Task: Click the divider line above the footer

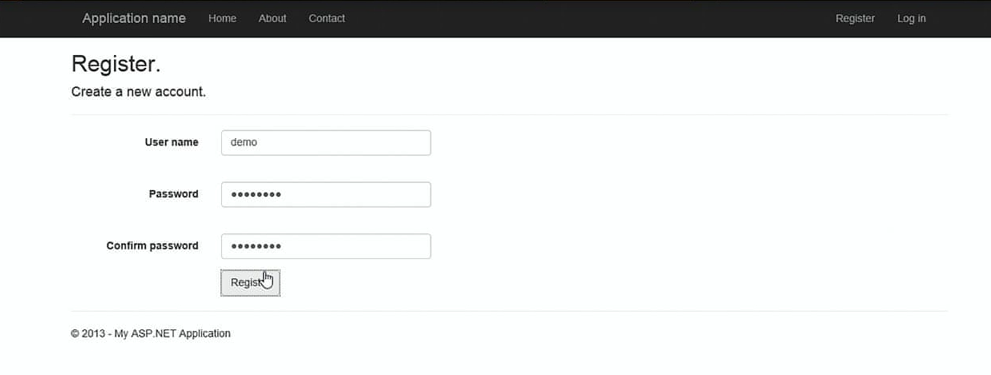Action: point(509,311)
